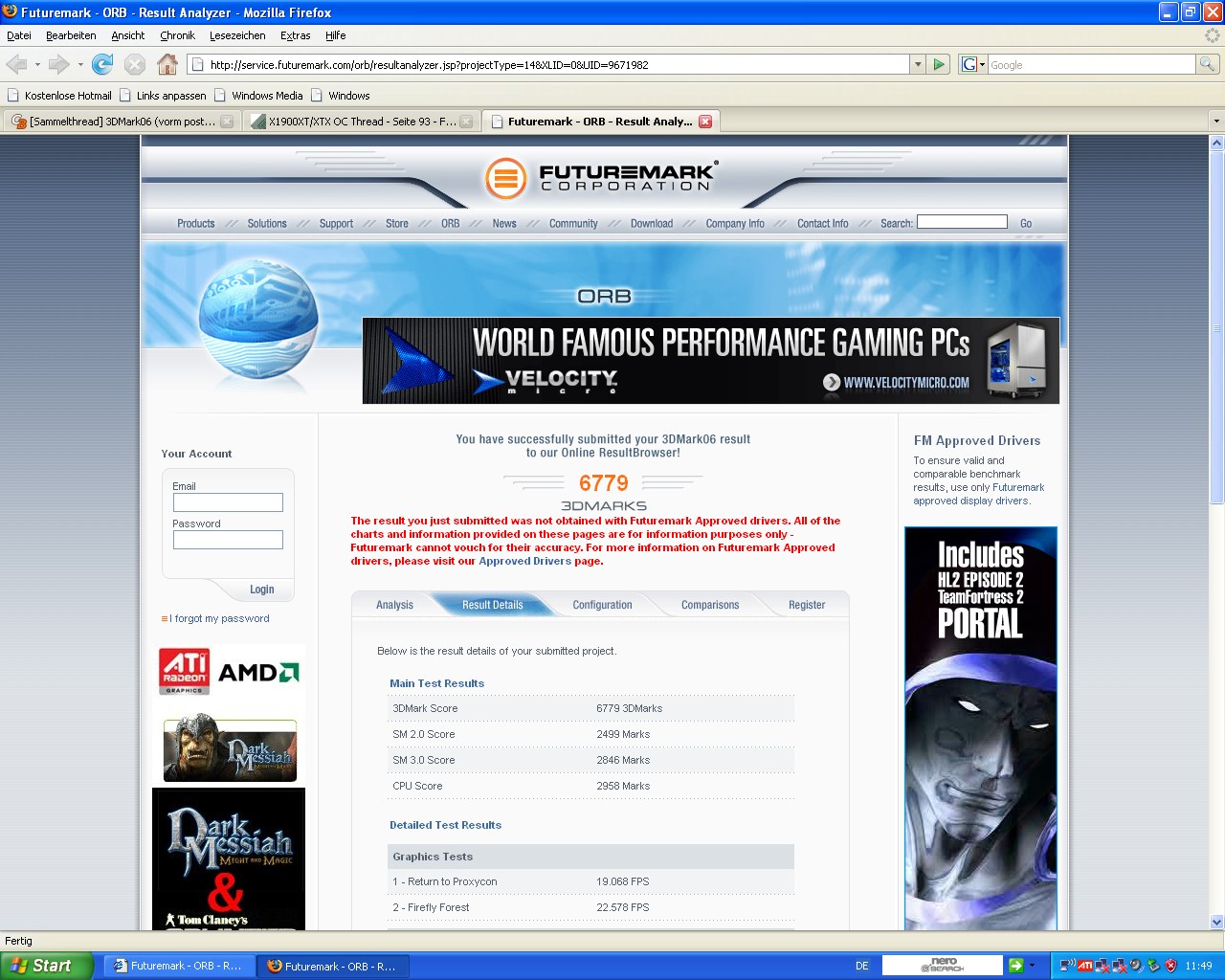The height and width of the screenshot is (980, 1225).
Task: Open the Bearbeiten menu
Action: (71, 35)
